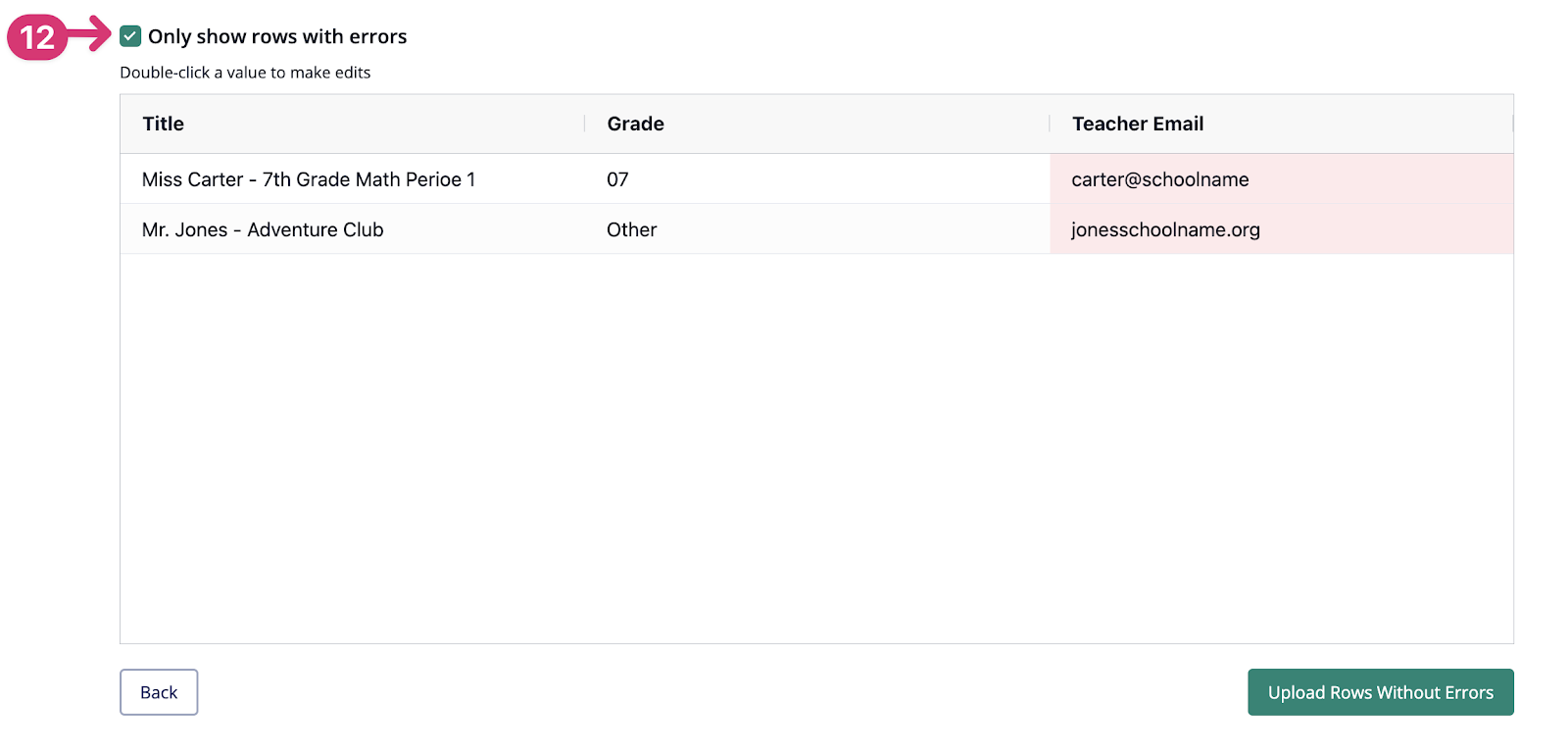Uncheck the Only show rows with errors checkbox
Image resolution: width=1568 pixels, height=753 pixels.
point(130,36)
